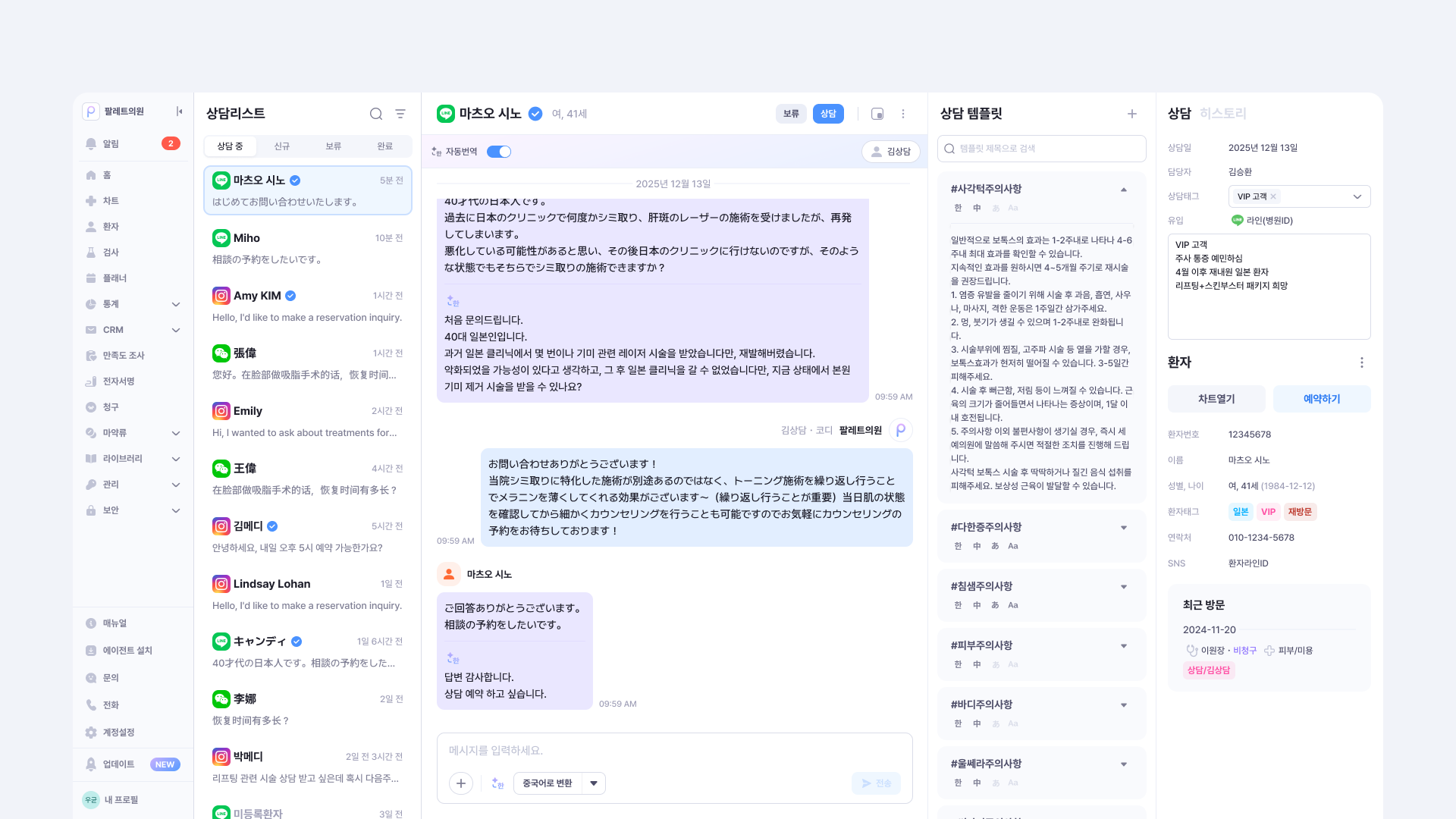Click the attach plus button in message box

coord(461,783)
